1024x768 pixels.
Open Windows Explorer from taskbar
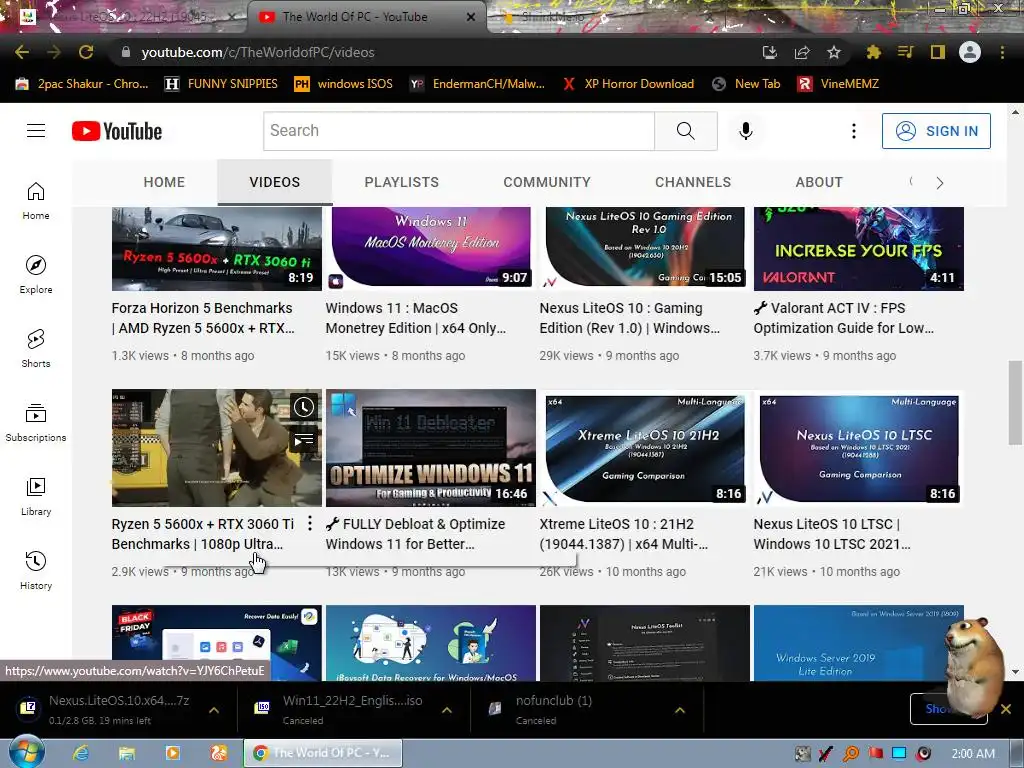coord(127,753)
